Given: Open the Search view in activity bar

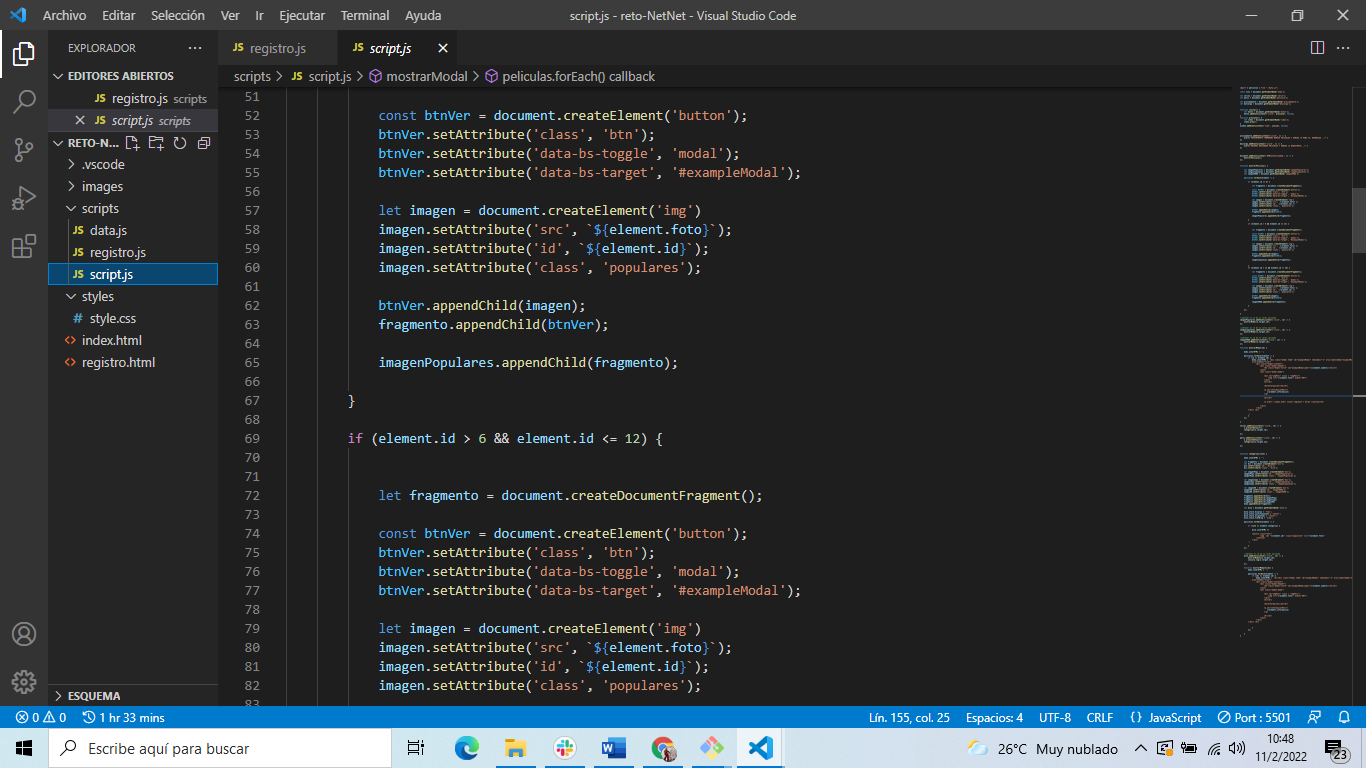Looking at the screenshot, I should tap(24, 102).
